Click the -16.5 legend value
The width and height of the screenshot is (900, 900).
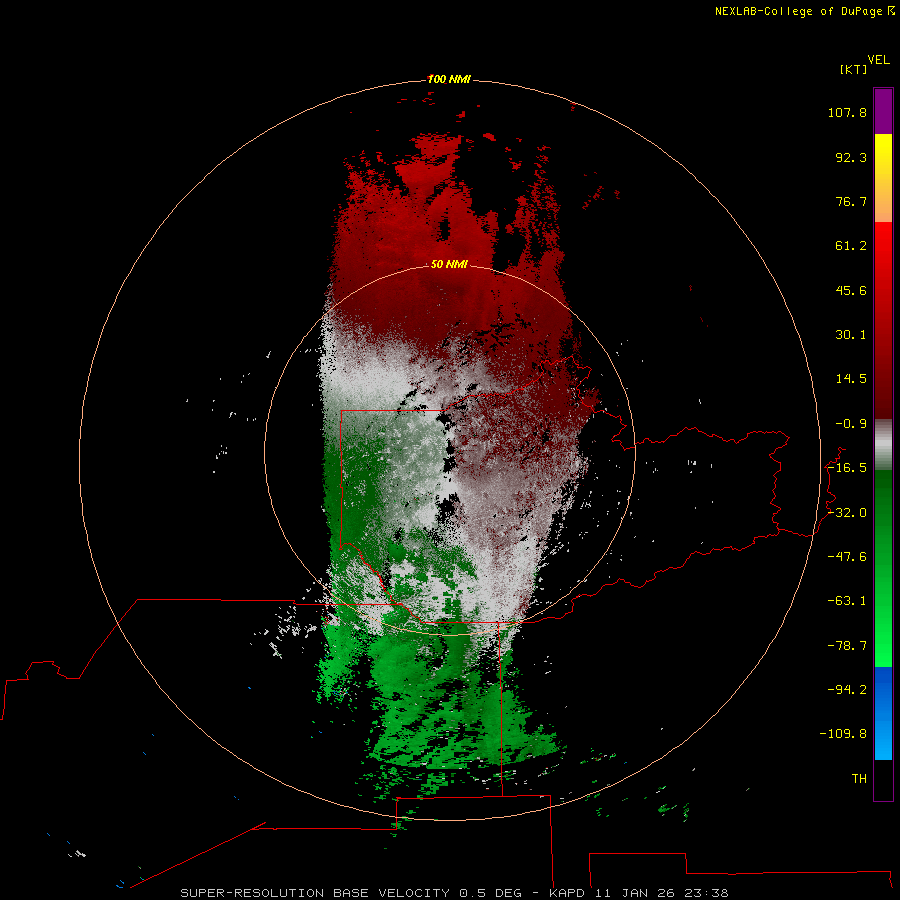[x=847, y=468]
